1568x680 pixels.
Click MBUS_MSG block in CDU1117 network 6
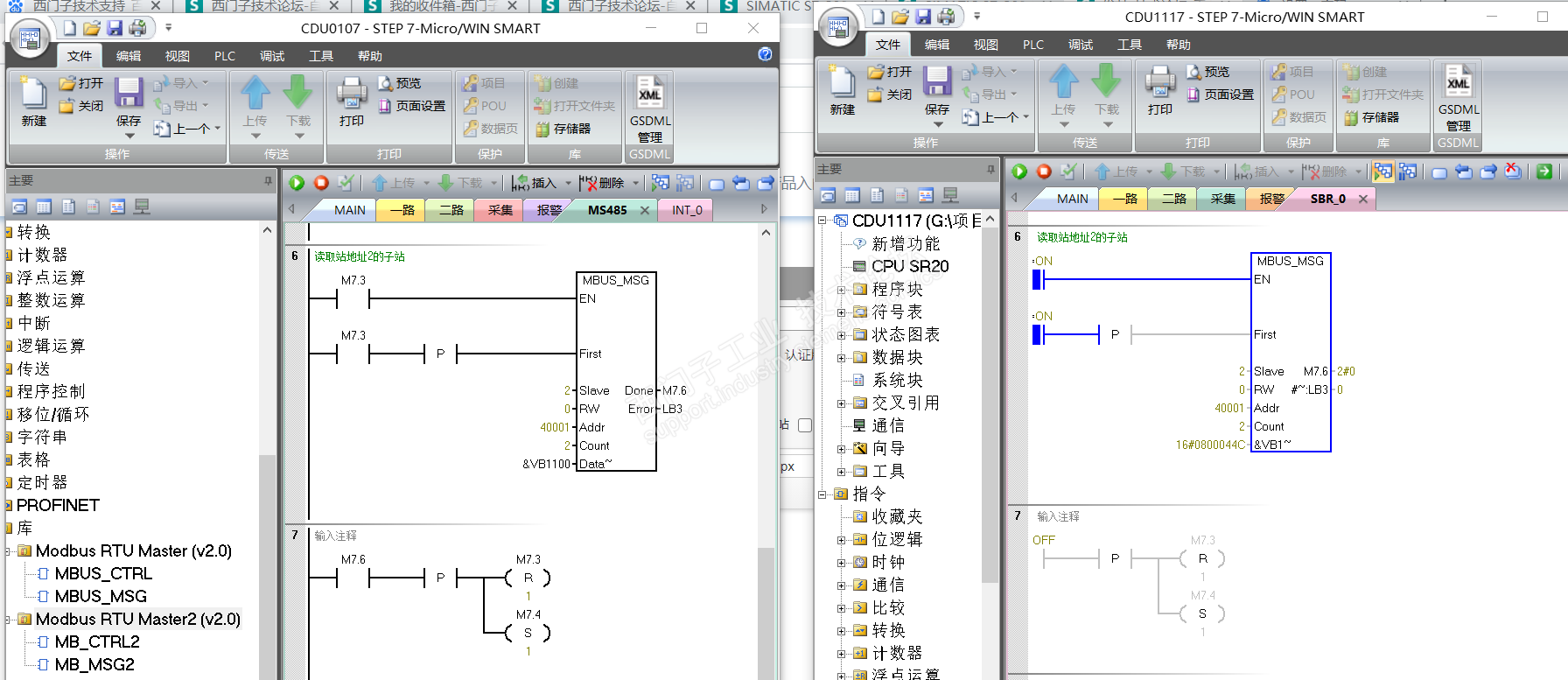click(1291, 352)
